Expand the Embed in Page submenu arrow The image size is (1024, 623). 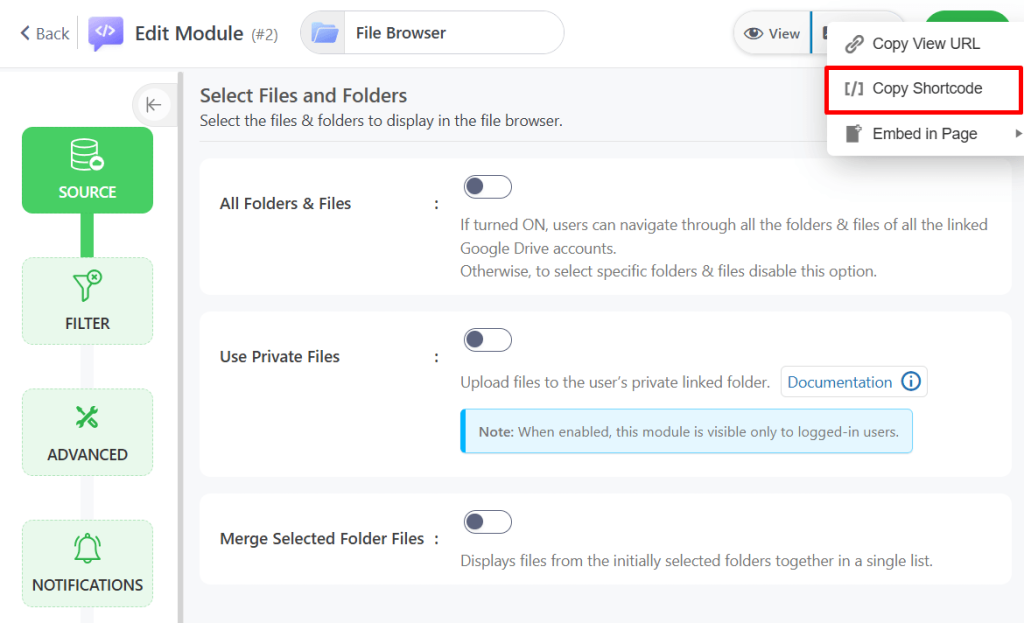coord(1018,134)
